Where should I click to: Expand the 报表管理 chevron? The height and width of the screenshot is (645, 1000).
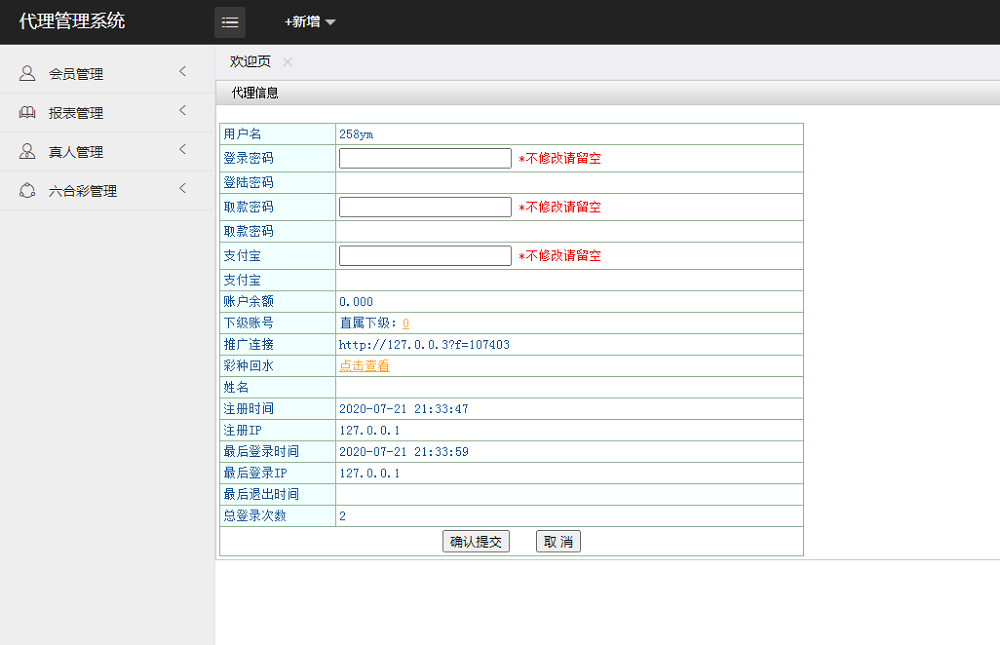point(182,112)
